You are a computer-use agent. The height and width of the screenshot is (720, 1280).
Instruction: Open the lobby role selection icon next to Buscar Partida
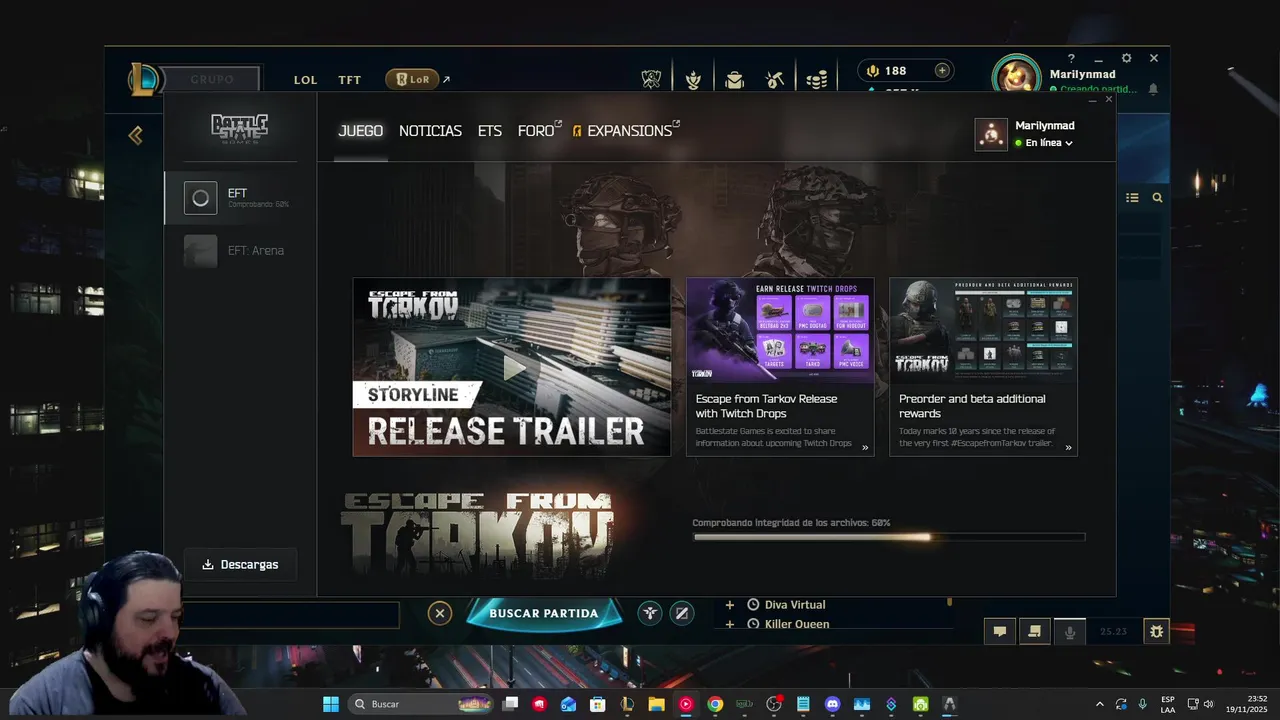[650, 613]
